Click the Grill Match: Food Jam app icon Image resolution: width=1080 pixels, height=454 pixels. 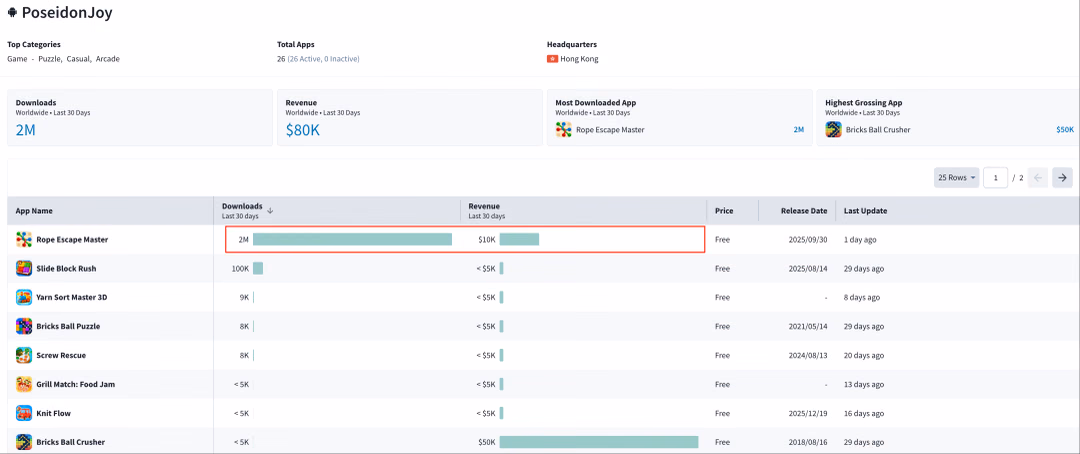point(24,384)
